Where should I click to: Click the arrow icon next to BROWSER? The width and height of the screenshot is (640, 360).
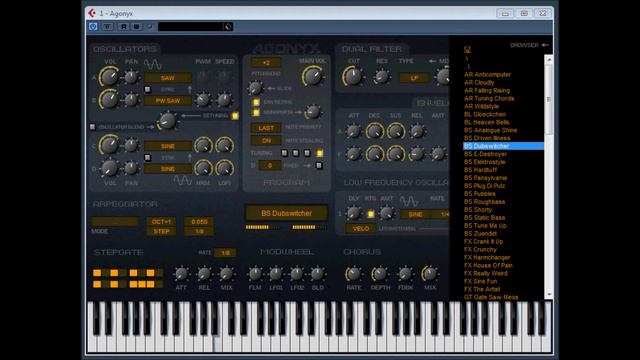[x=545, y=45]
